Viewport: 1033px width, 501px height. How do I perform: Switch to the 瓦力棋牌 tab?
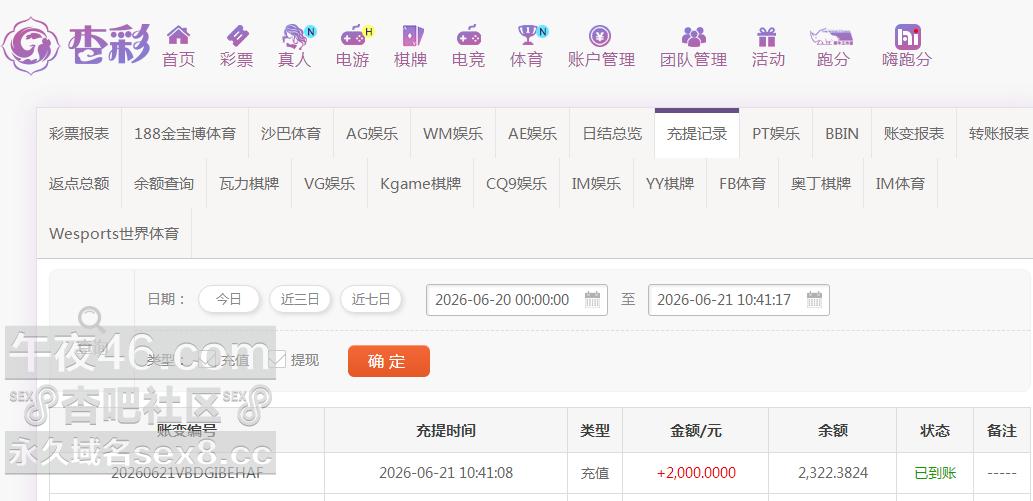click(249, 183)
